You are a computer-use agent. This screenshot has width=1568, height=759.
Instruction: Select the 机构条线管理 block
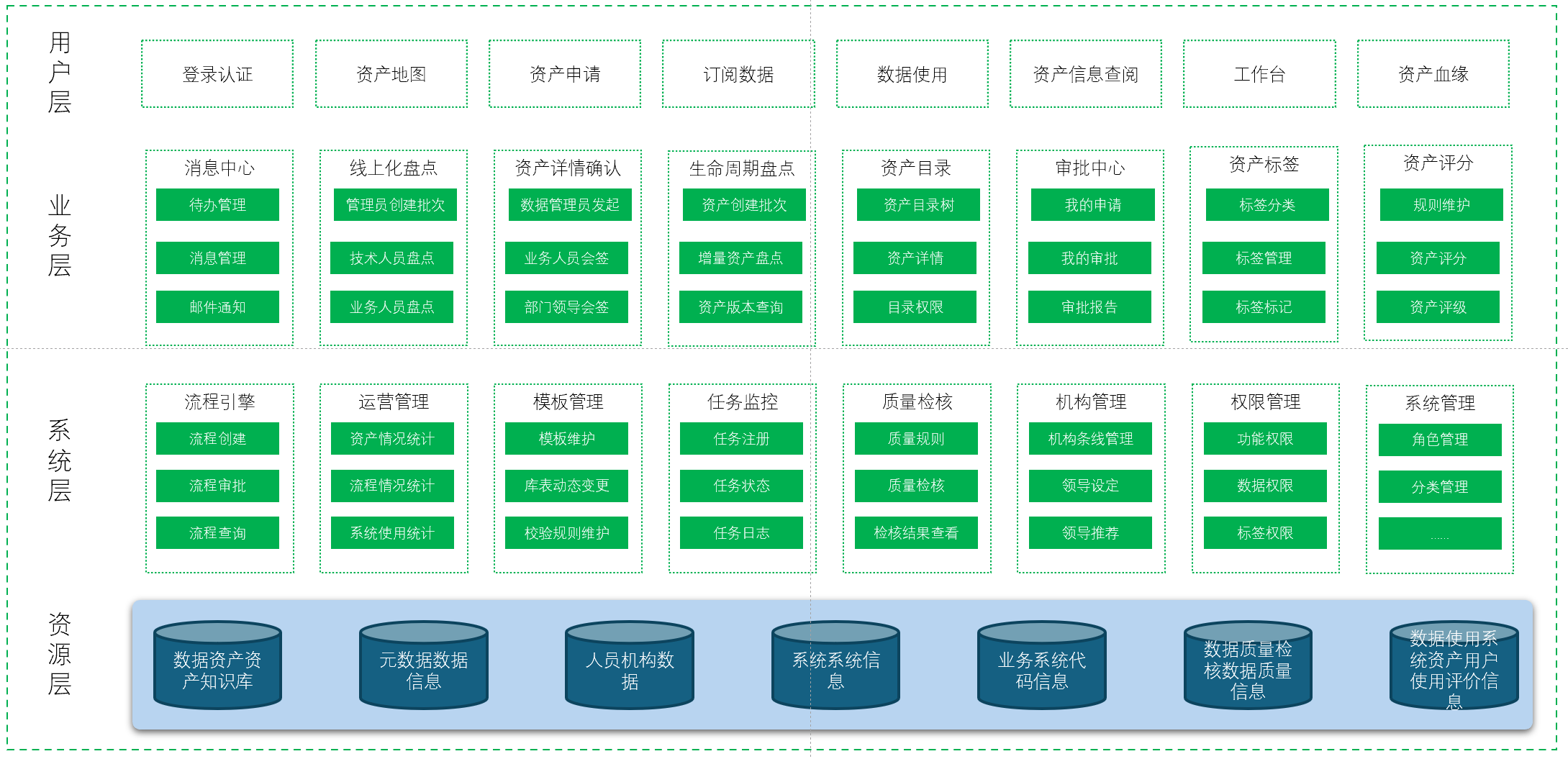1090,439
